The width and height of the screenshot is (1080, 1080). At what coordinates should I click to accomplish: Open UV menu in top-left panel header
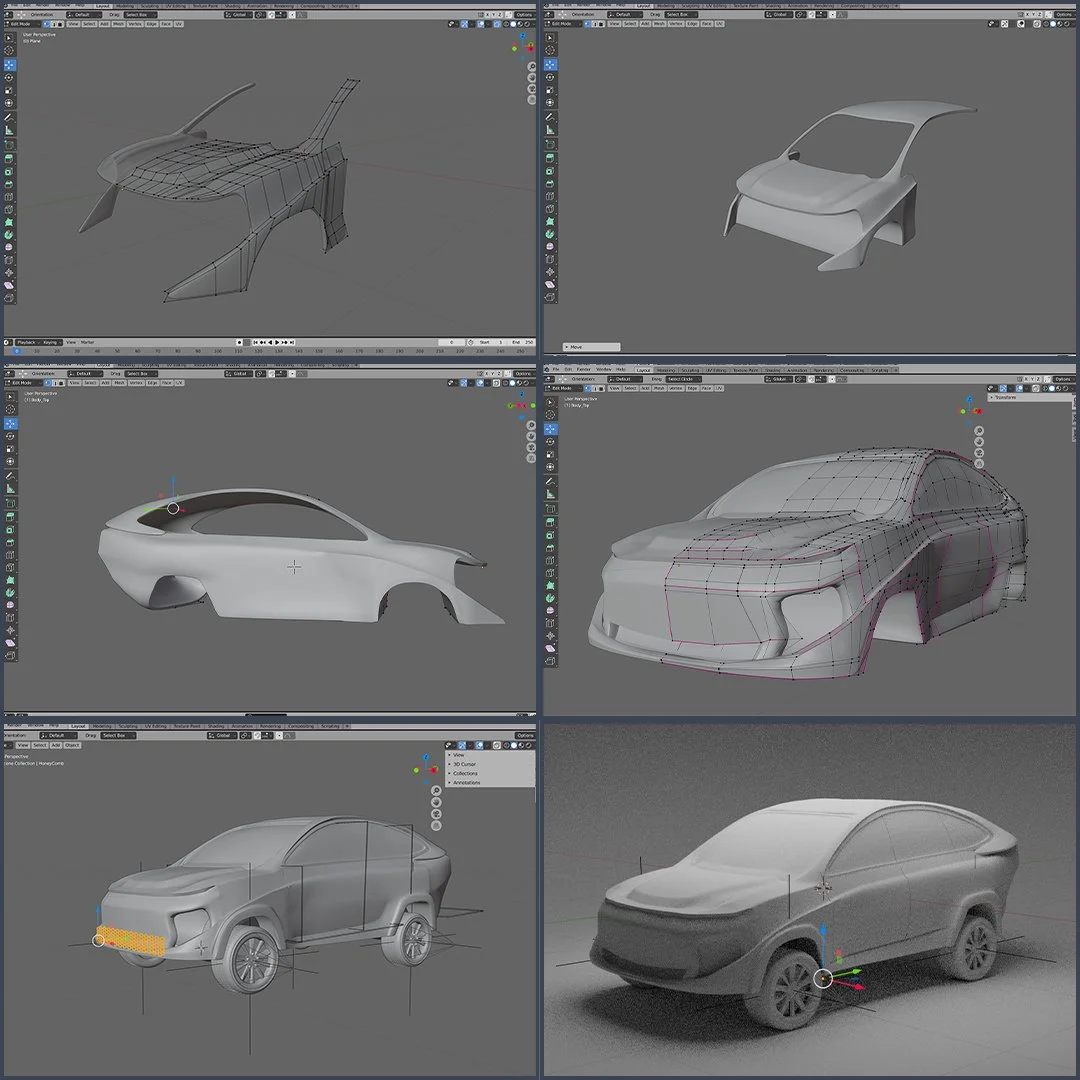pos(178,24)
